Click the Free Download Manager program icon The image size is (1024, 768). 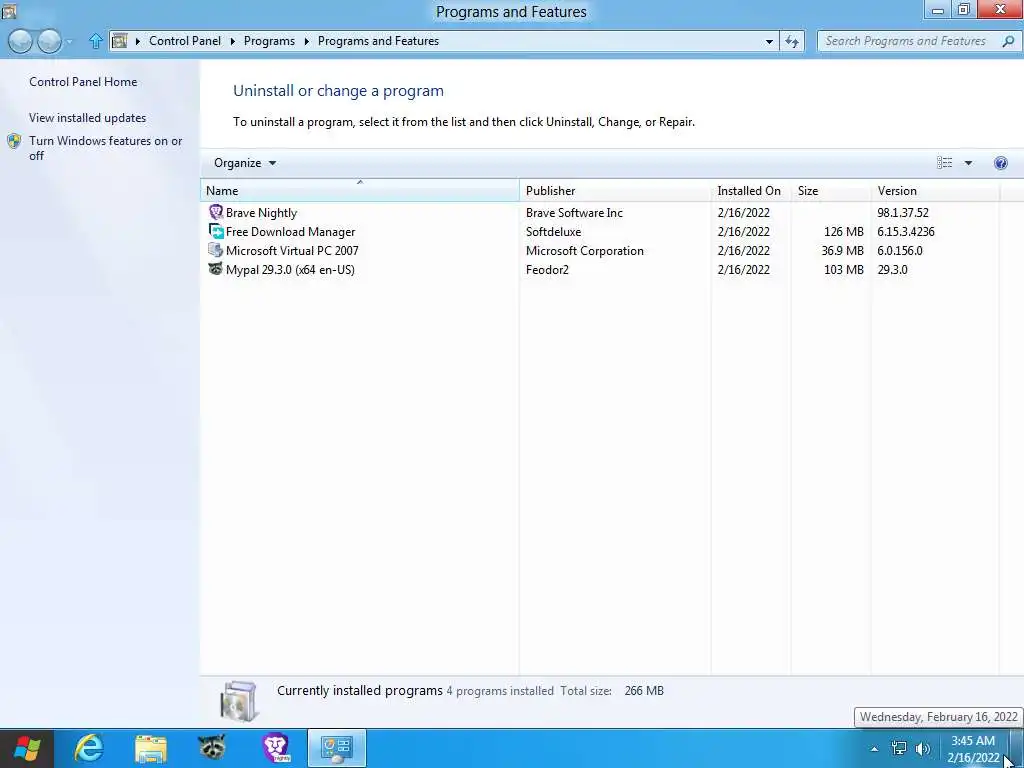coord(216,231)
